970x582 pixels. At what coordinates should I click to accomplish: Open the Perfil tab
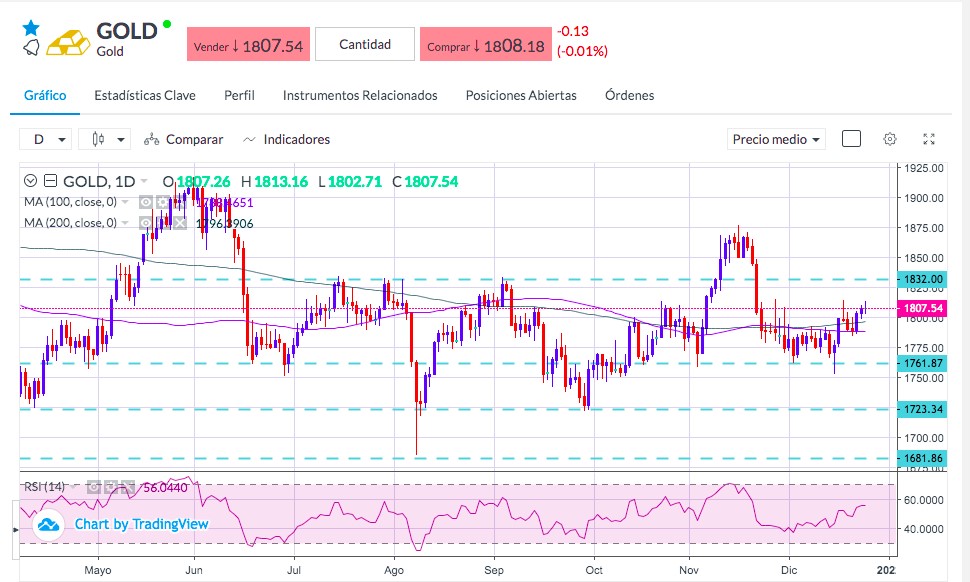[x=239, y=95]
